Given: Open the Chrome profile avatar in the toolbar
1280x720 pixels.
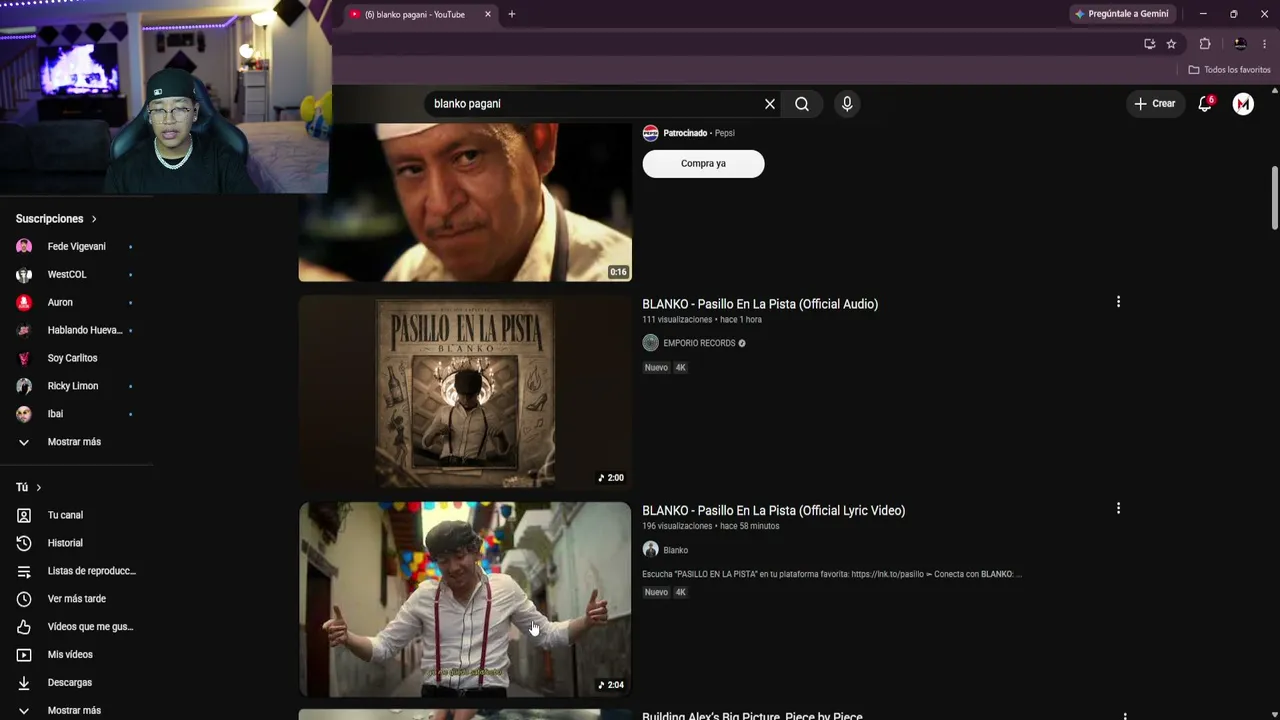Looking at the screenshot, I should coord(1240,44).
